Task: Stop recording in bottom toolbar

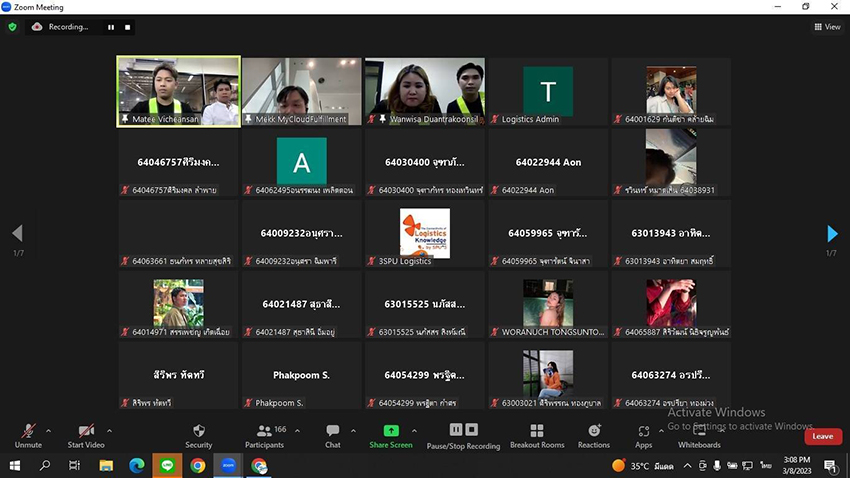Action: [472, 429]
